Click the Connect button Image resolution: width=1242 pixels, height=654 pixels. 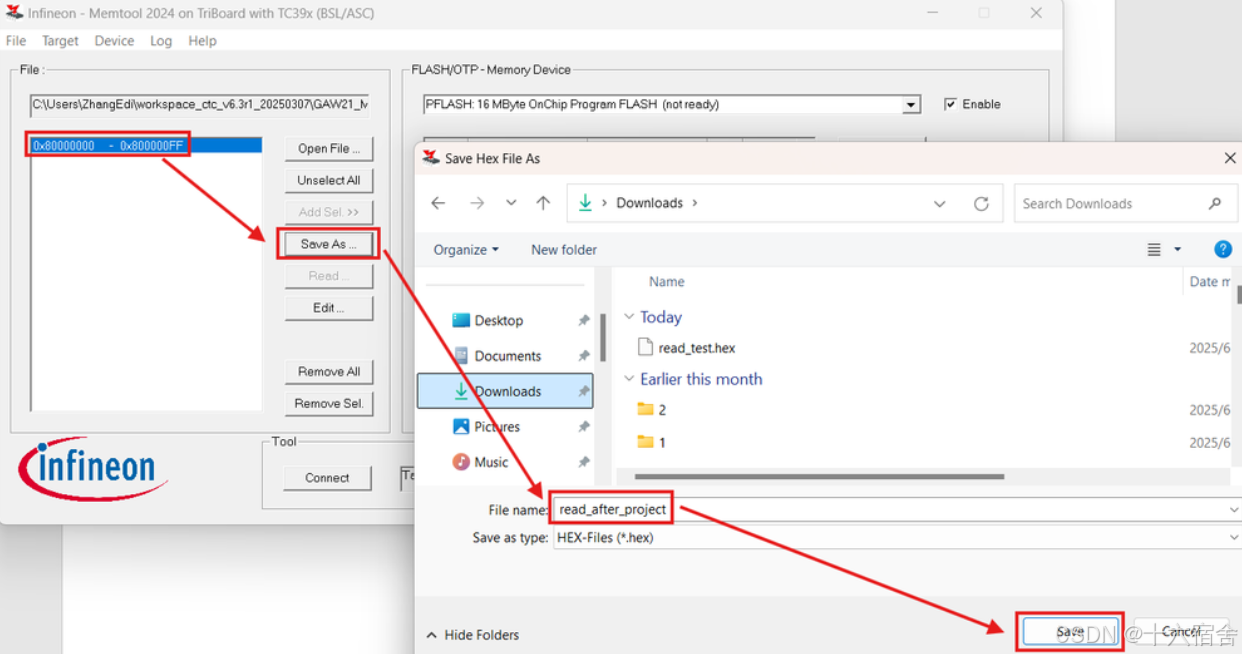point(327,478)
